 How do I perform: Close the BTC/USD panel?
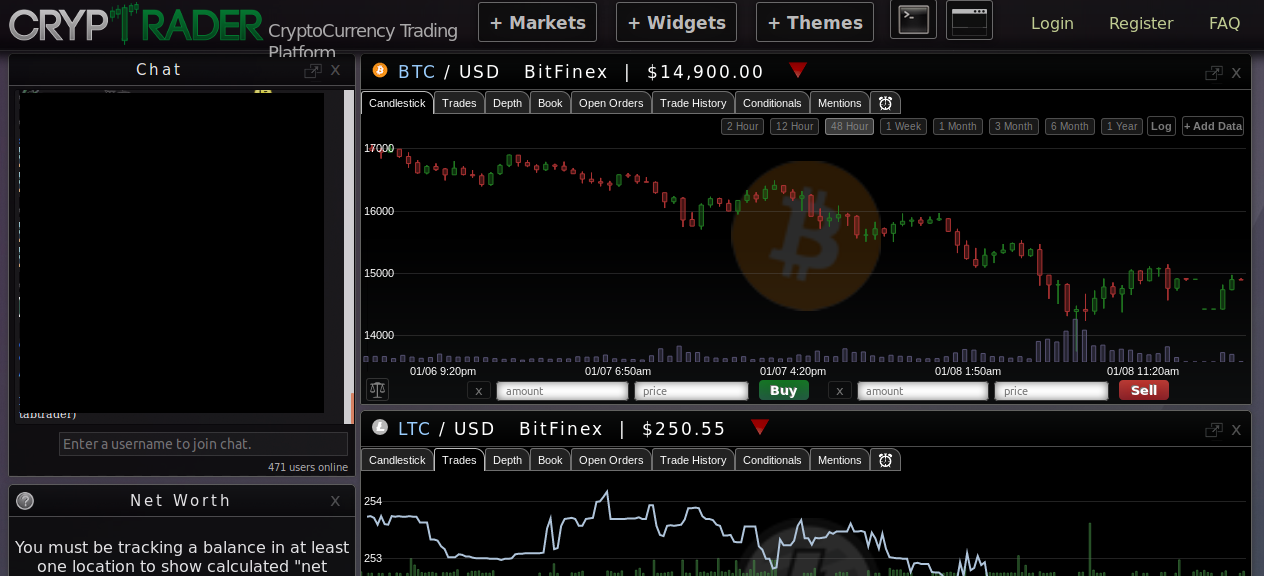[1236, 72]
